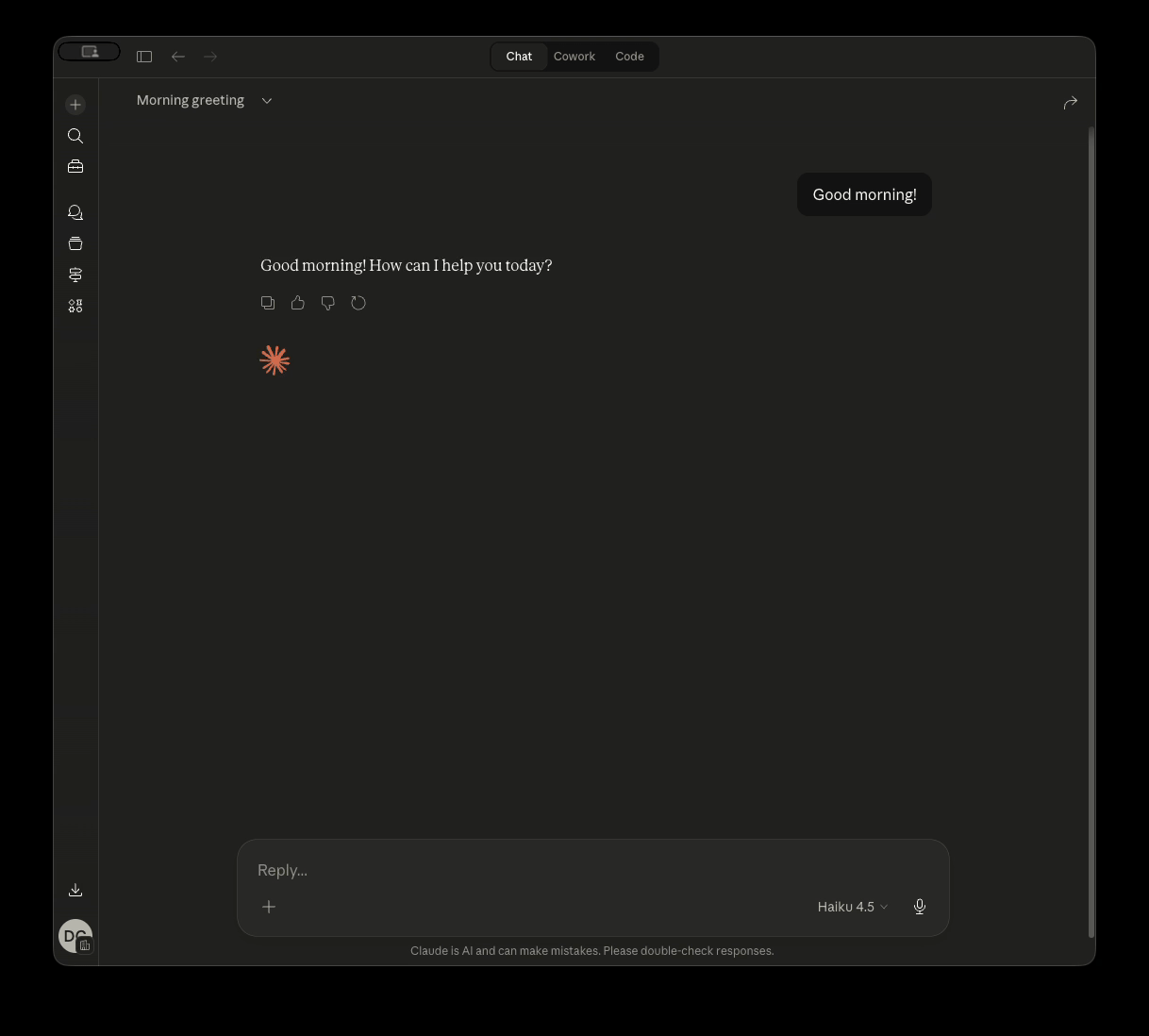The width and height of the screenshot is (1149, 1036).
Task: Add attachment with plus in reply box
Action: 269,907
